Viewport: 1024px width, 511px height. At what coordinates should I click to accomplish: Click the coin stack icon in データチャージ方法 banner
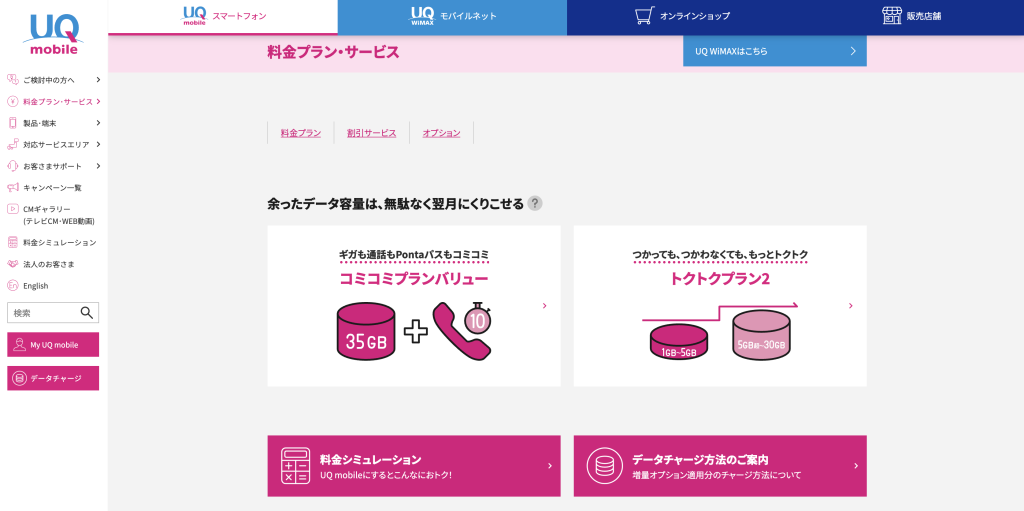click(x=604, y=465)
